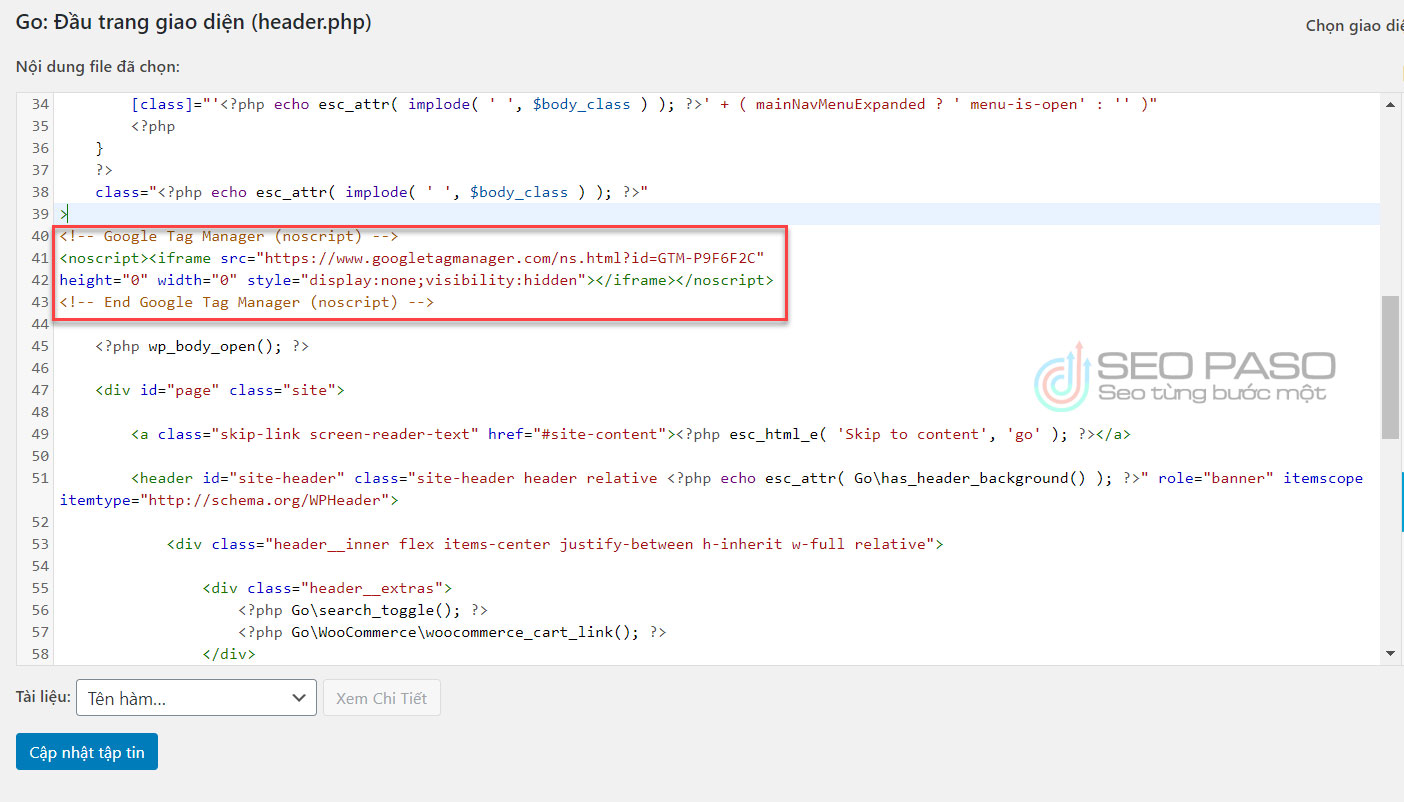Click line number 45 in the gutter
The width and height of the screenshot is (1404, 802).
click(x=40, y=346)
